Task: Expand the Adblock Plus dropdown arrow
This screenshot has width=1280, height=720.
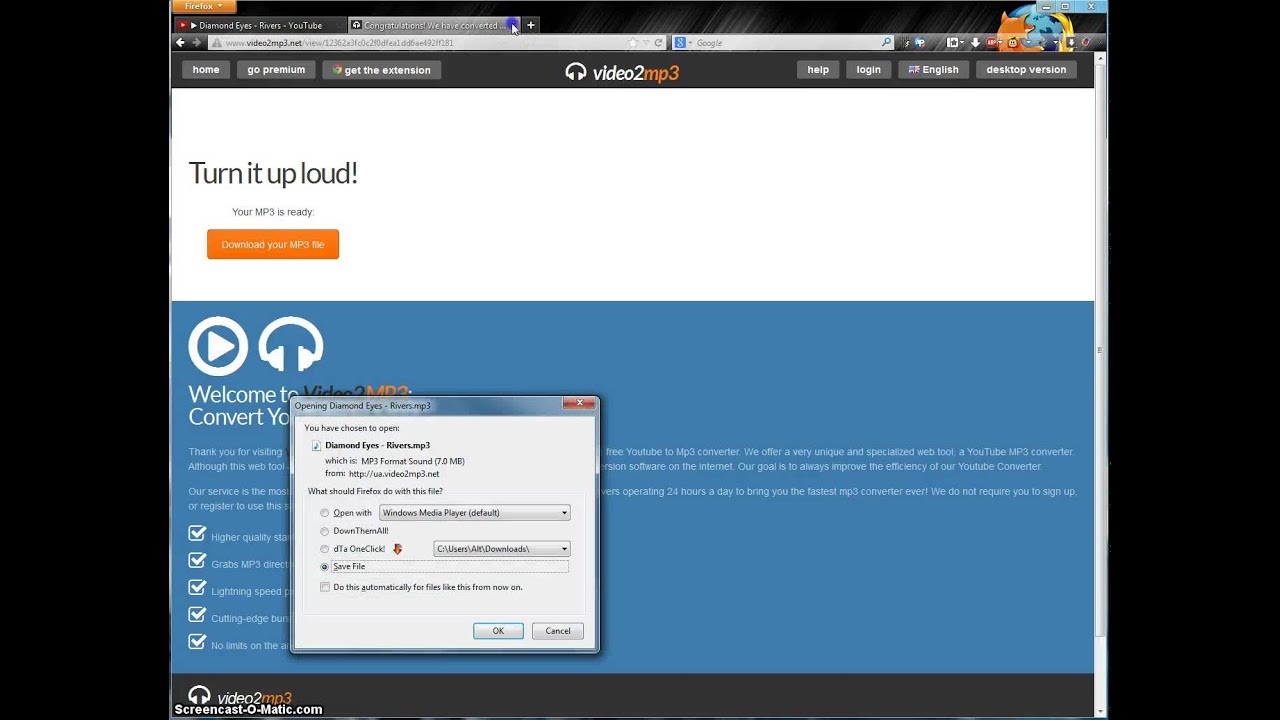Action: pyautogui.click(x=1002, y=43)
